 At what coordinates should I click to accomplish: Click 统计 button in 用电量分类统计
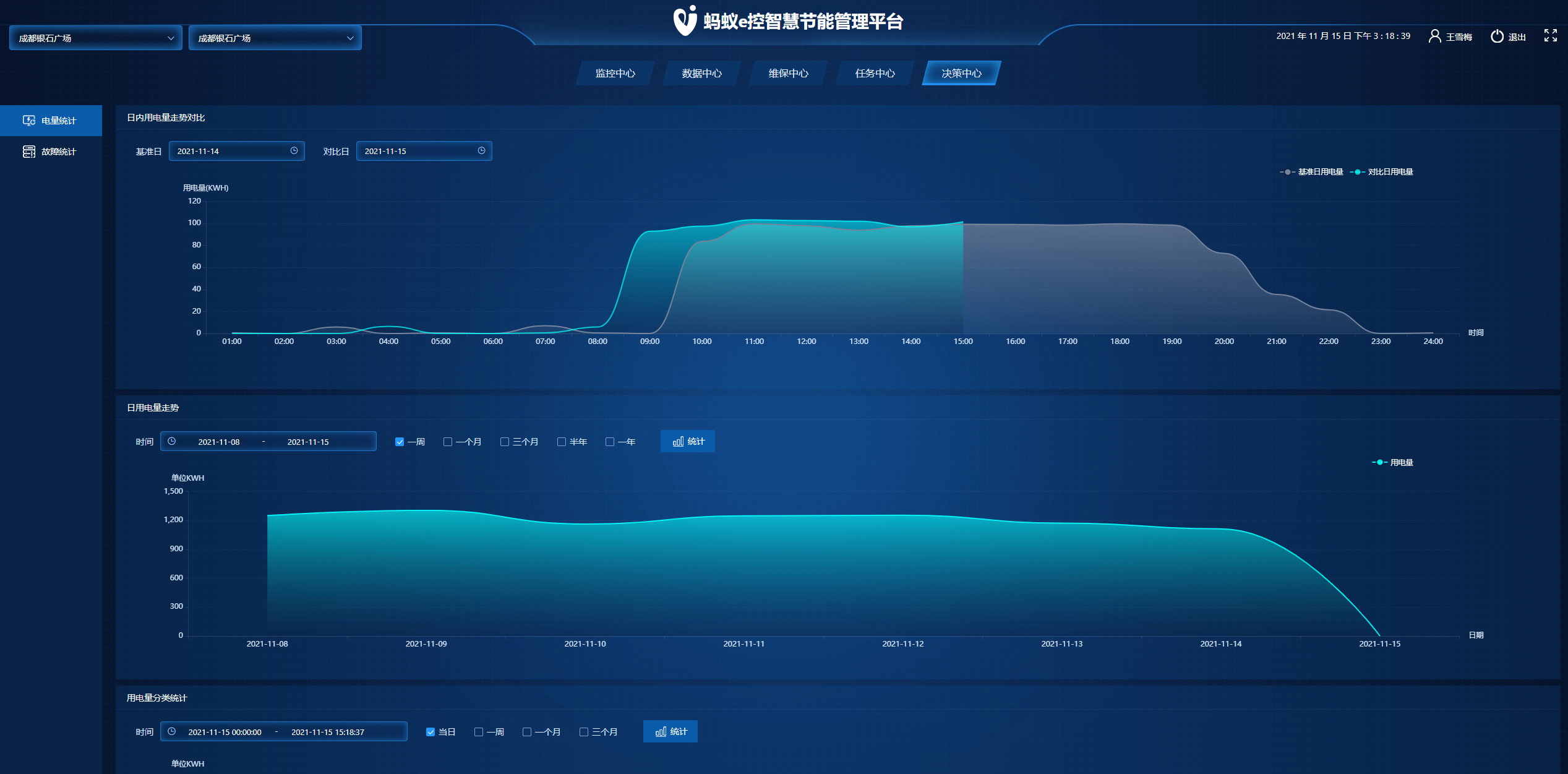670,731
